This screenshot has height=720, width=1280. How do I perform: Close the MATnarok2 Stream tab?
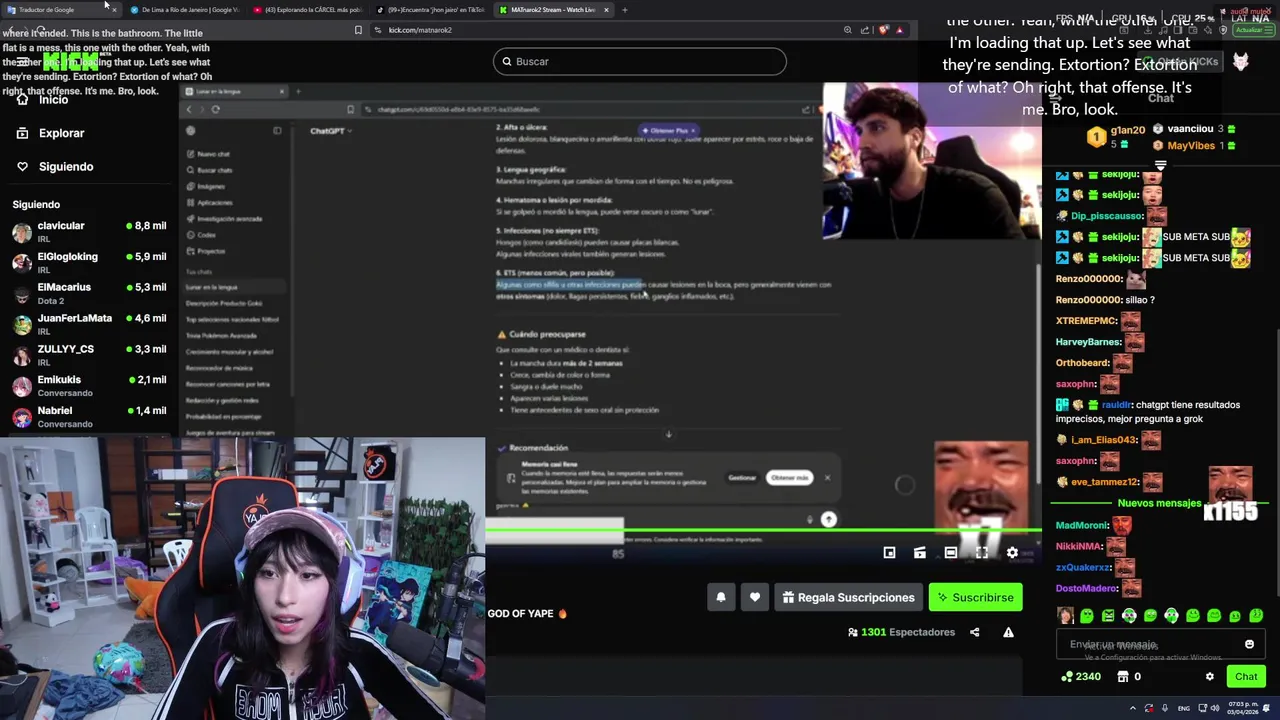(606, 10)
